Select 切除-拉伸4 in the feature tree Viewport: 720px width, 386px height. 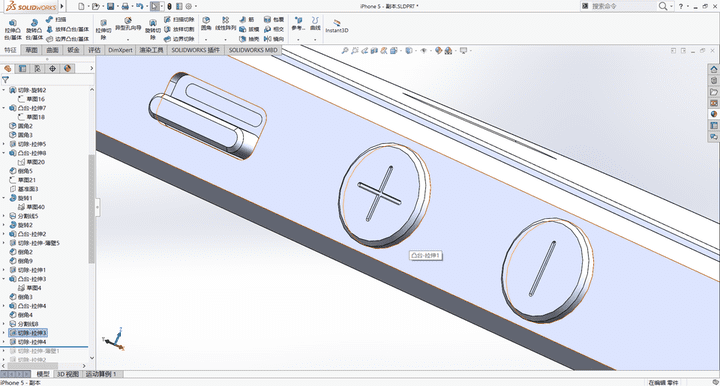coord(28,342)
